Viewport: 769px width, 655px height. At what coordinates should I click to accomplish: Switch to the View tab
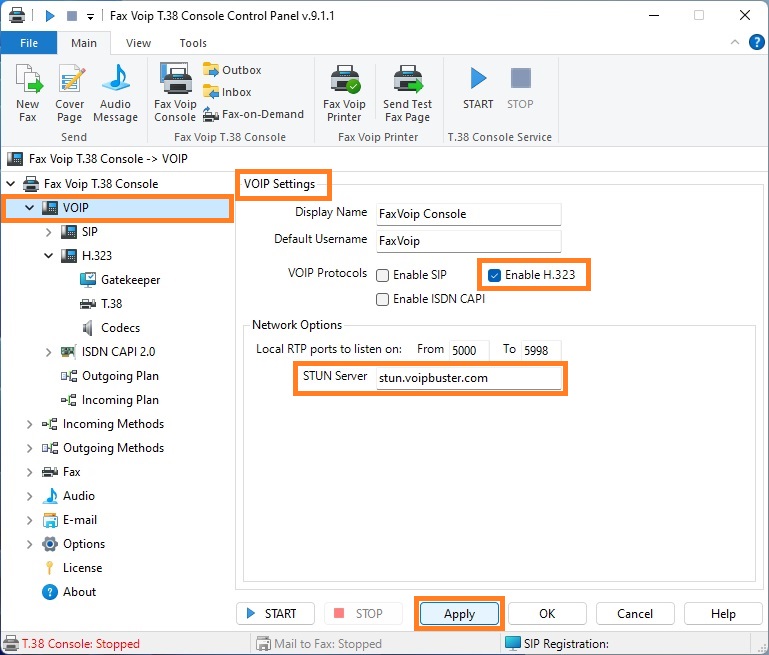pyautogui.click(x=138, y=43)
